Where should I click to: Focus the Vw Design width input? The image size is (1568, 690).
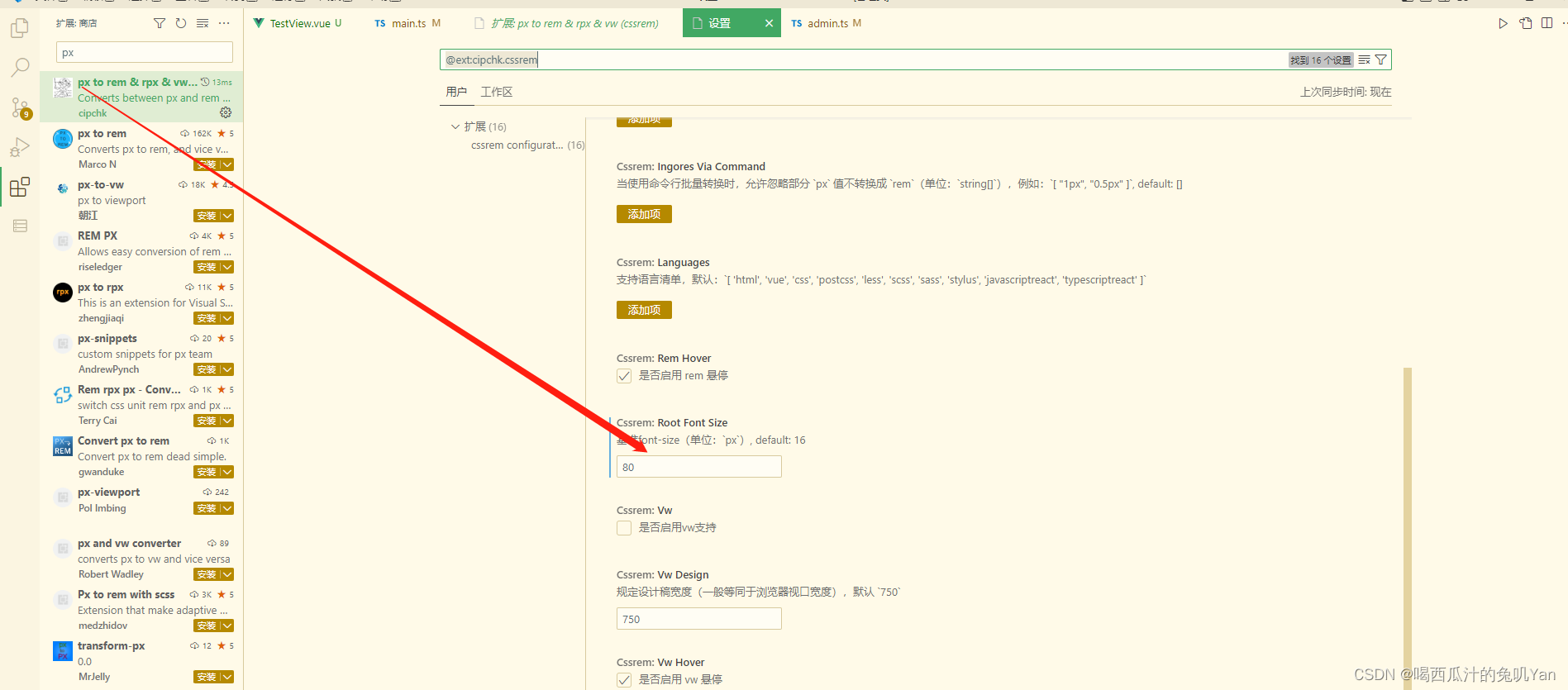[699, 619]
